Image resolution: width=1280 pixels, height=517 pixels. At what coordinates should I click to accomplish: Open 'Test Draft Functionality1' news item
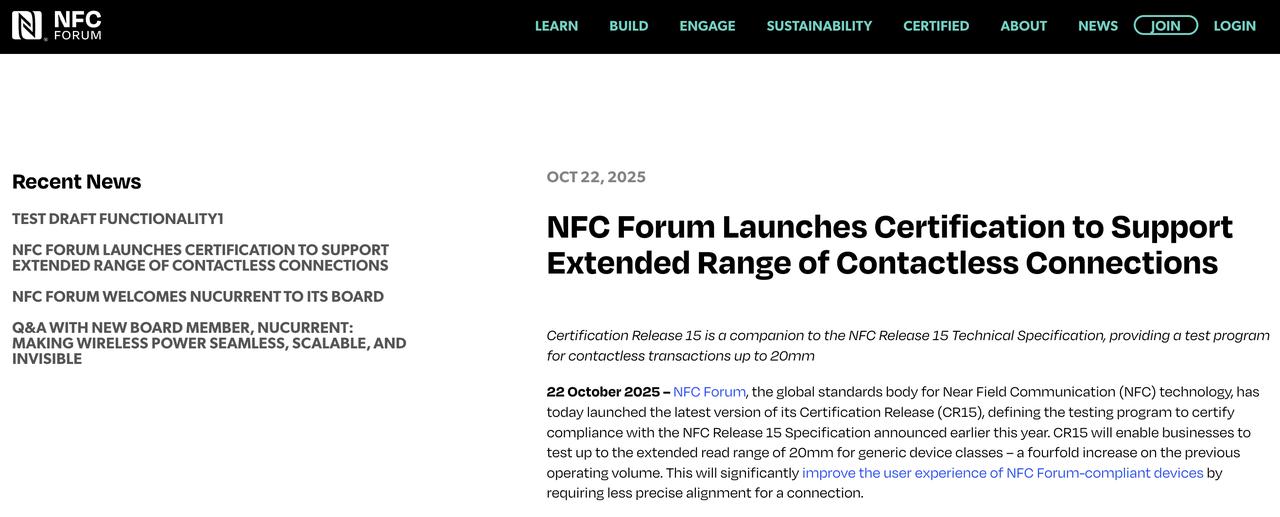[118, 218]
